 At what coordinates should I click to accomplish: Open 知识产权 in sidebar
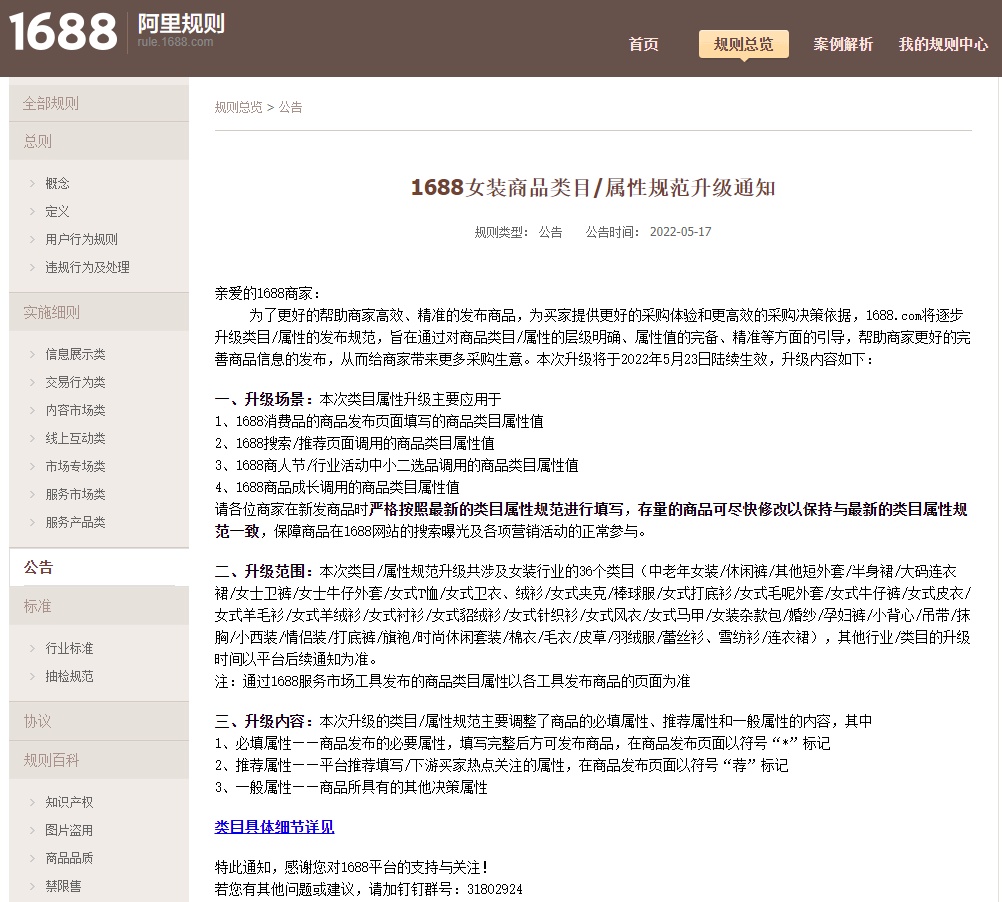(69, 802)
